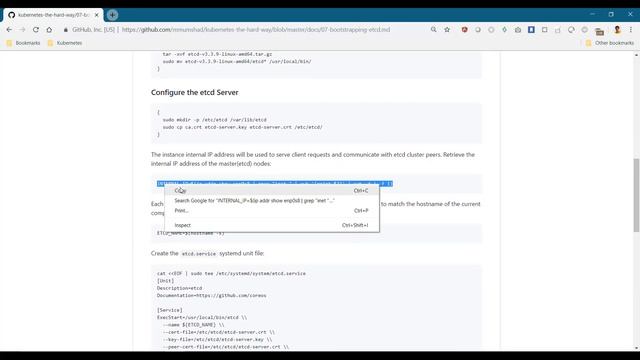
Task: Click the 'Description=etcd' code line
Action: (180, 288)
